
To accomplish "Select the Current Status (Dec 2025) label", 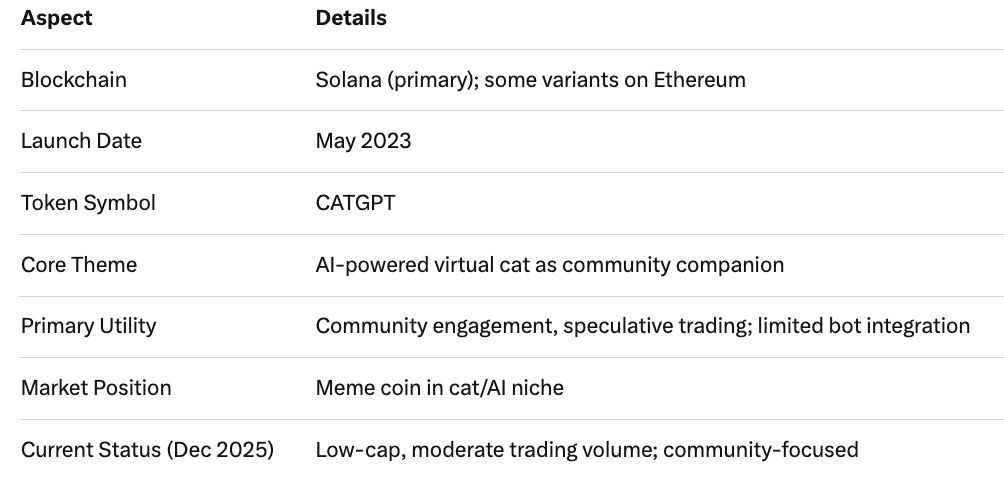I will point(147,449).
